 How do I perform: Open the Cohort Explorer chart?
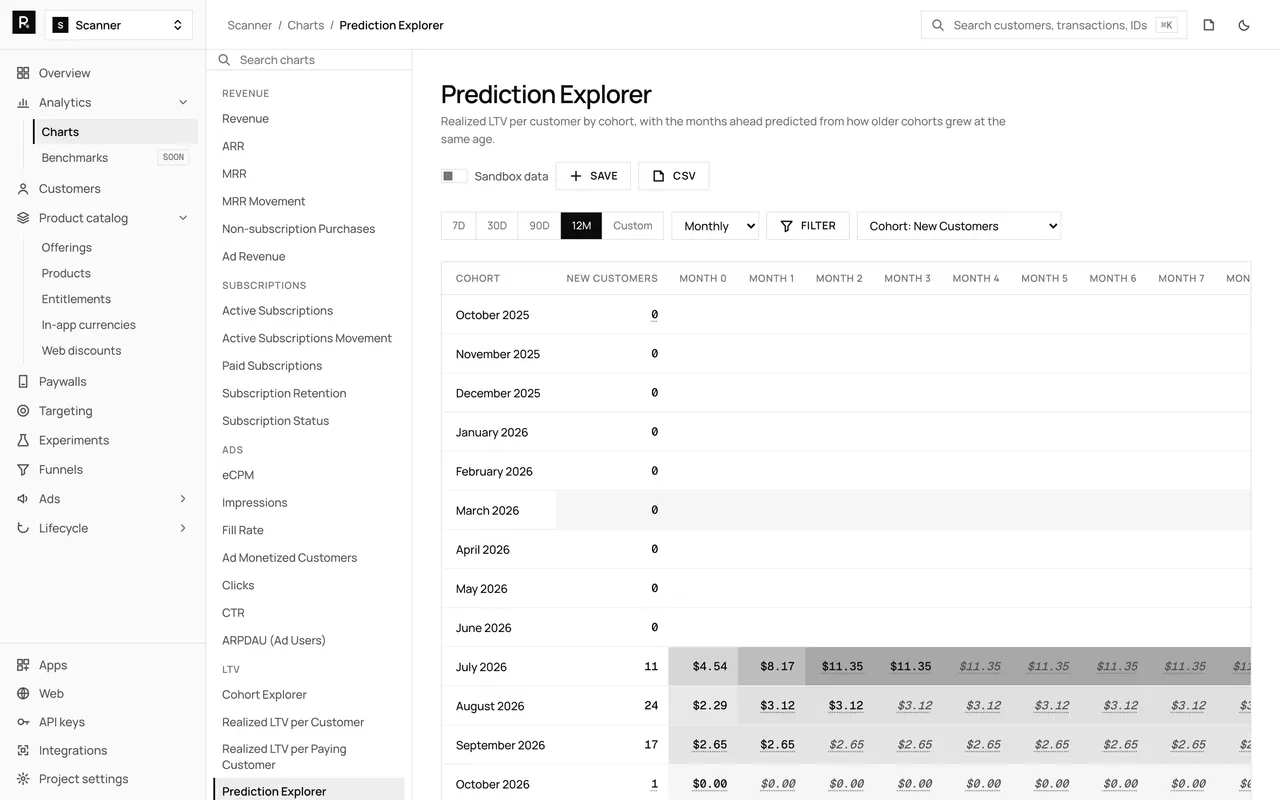(x=264, y=695)
